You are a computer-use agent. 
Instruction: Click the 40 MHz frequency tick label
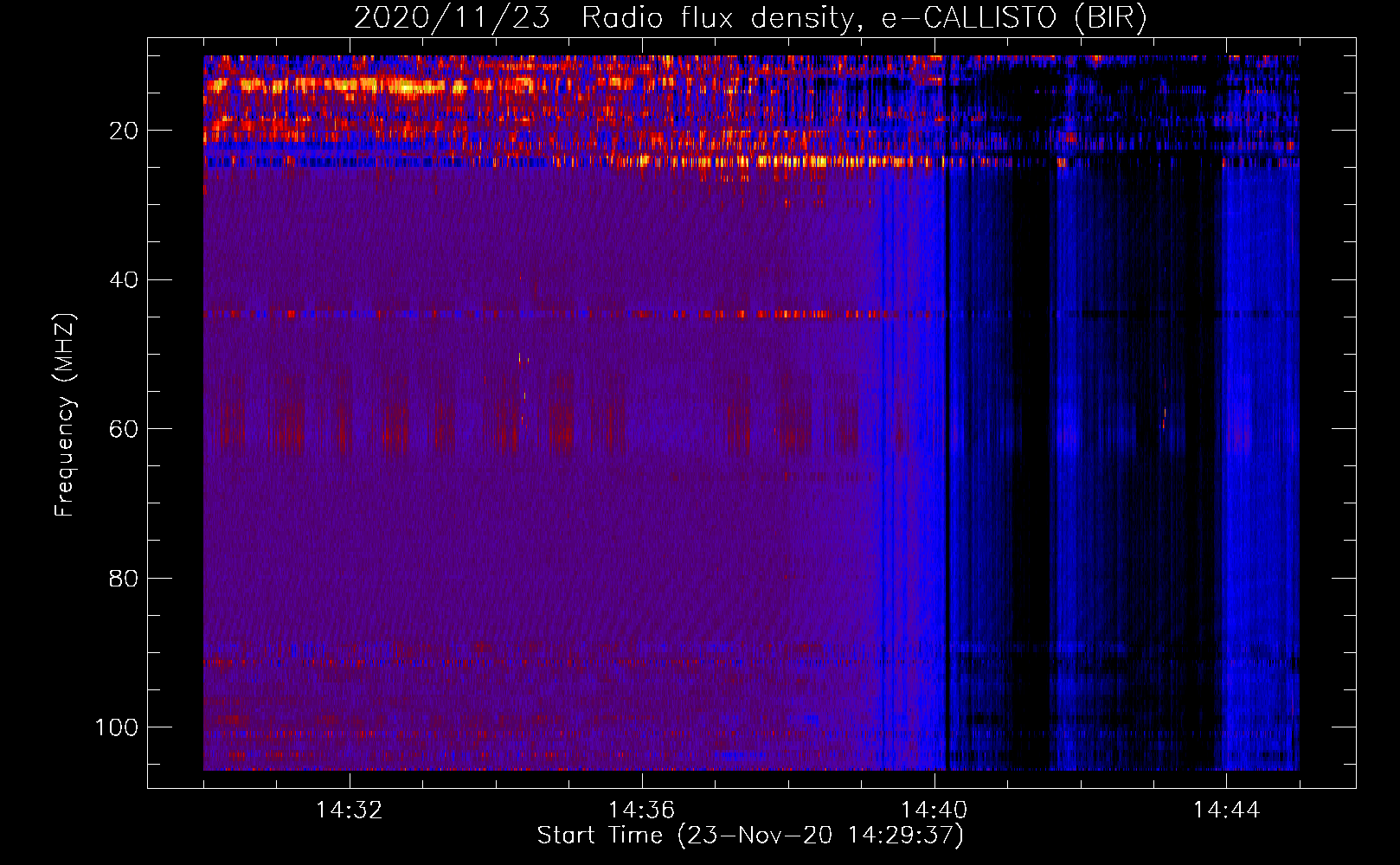[124, 280]
